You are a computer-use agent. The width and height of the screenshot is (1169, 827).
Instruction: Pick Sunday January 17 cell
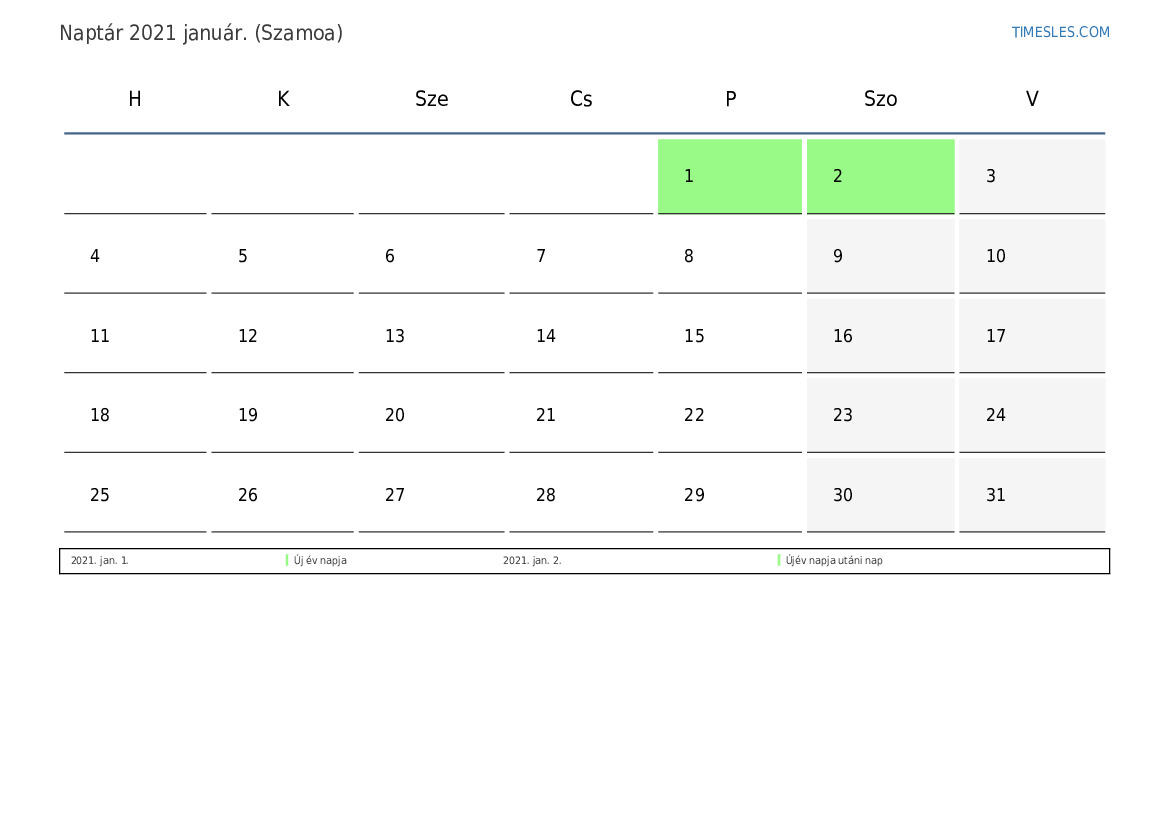click(1031, 336)
